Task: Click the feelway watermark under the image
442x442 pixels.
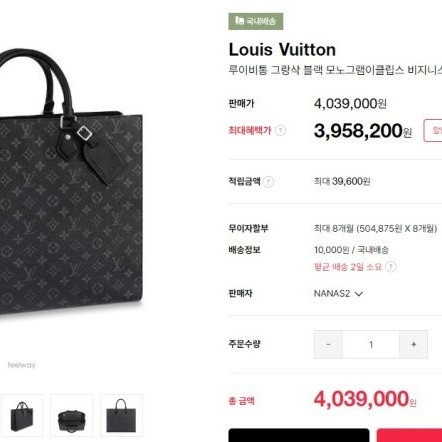Action: click(21, 365)
